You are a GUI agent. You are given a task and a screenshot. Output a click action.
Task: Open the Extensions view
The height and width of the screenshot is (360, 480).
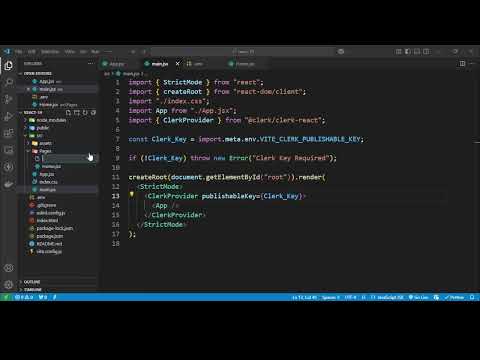(x=8, y=133)
